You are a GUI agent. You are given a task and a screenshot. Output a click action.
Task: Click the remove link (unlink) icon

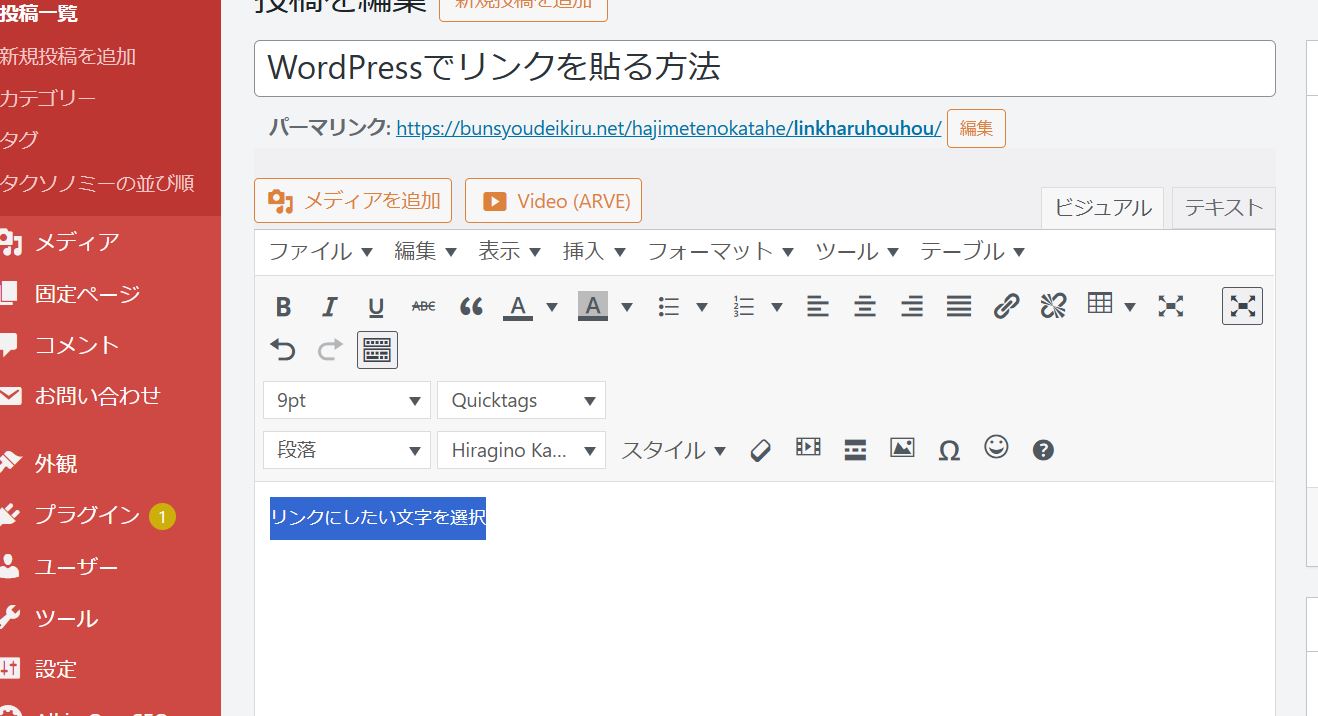[1053, 307]
